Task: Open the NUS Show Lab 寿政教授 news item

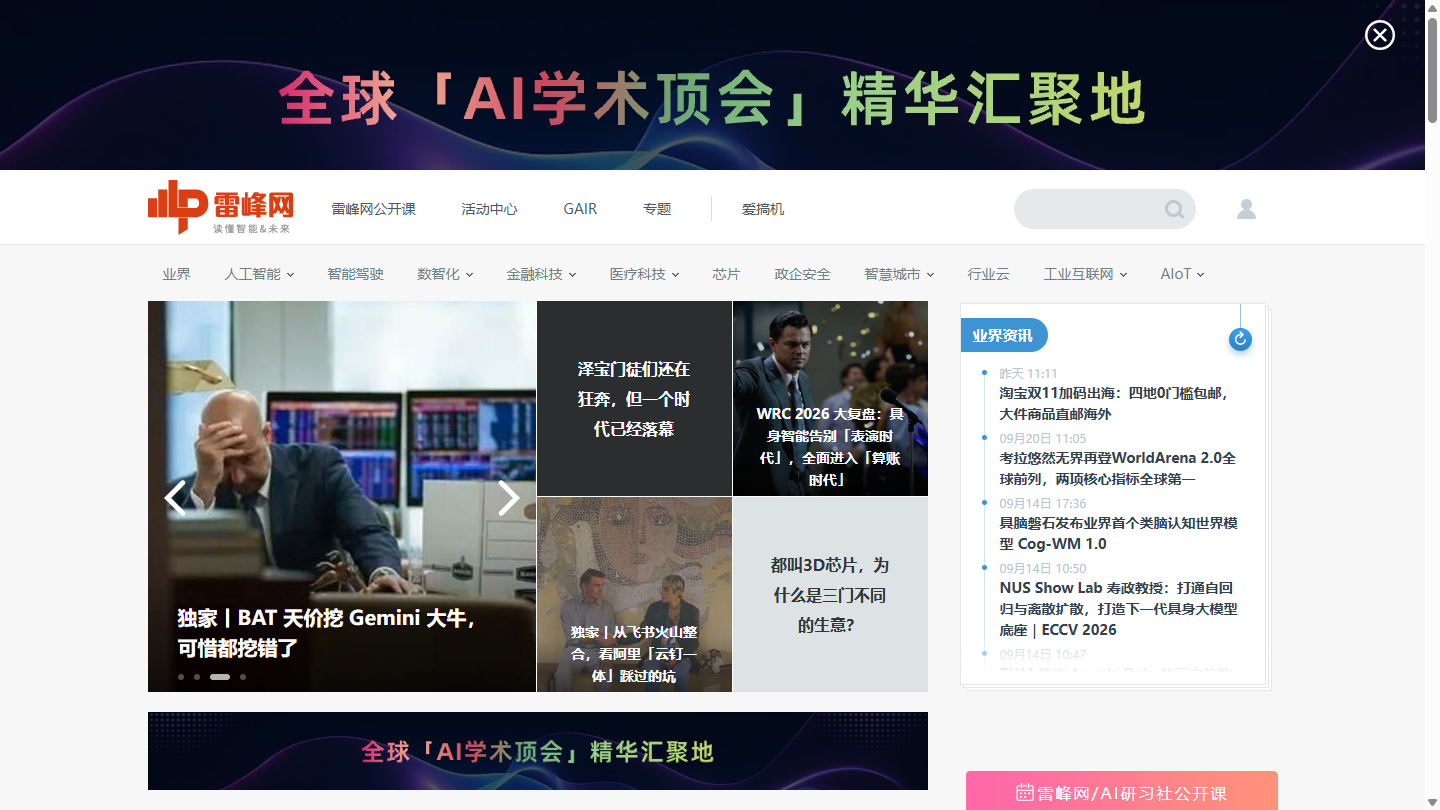Action: pyautogui.click(x=1118, y=608)
